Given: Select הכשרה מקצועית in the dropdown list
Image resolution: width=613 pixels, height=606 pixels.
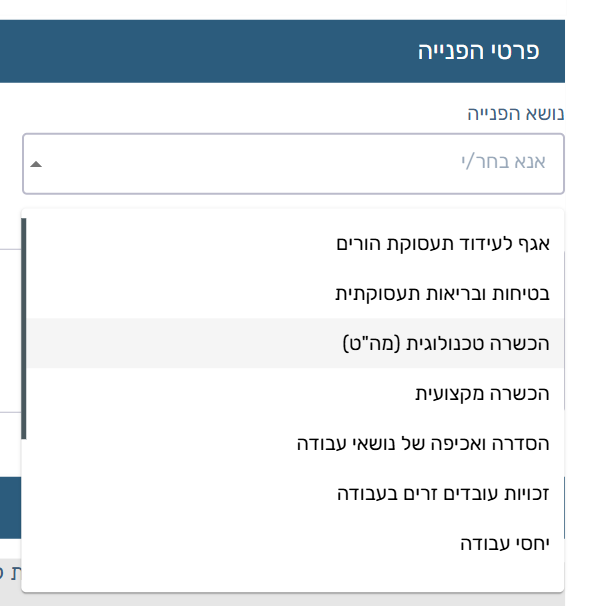Looking at the screenshot, I should click(x=482, y=393).
